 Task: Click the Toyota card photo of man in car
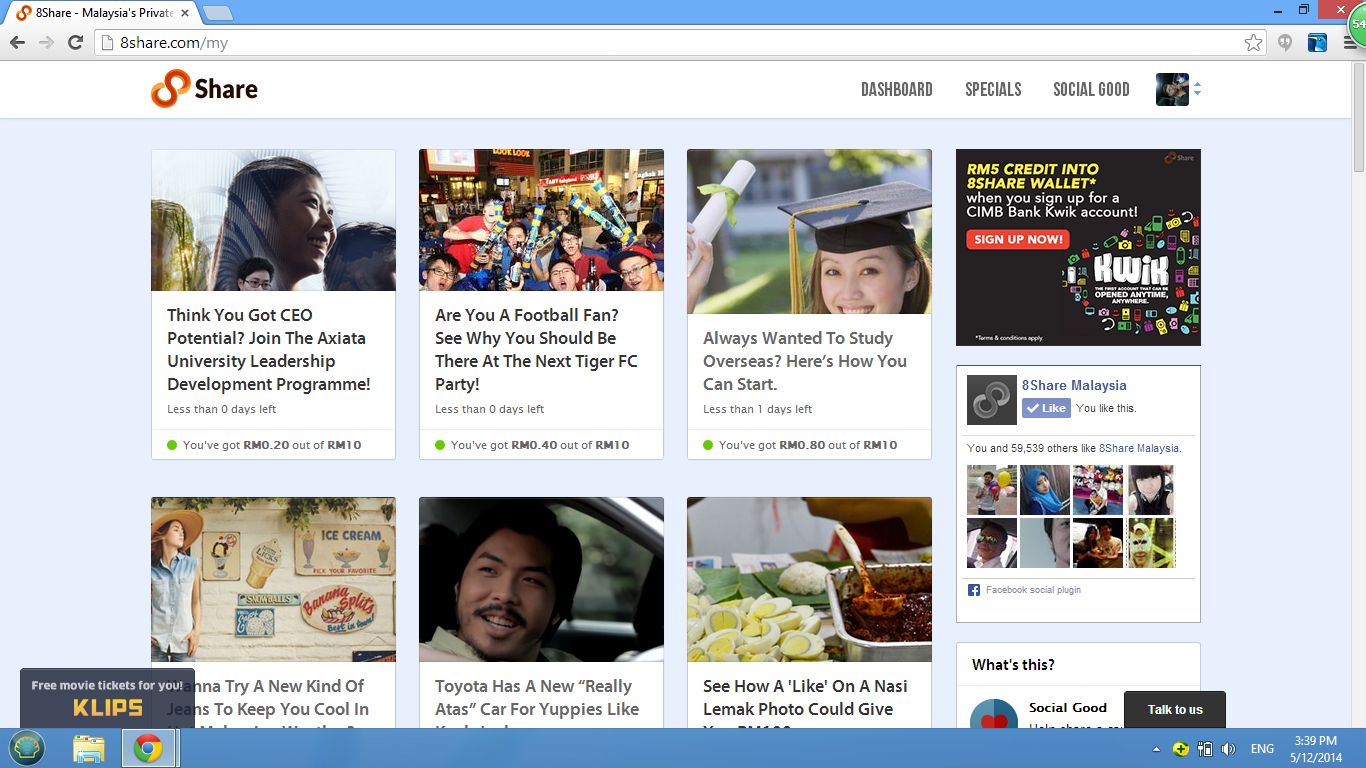tap(541, 580)
